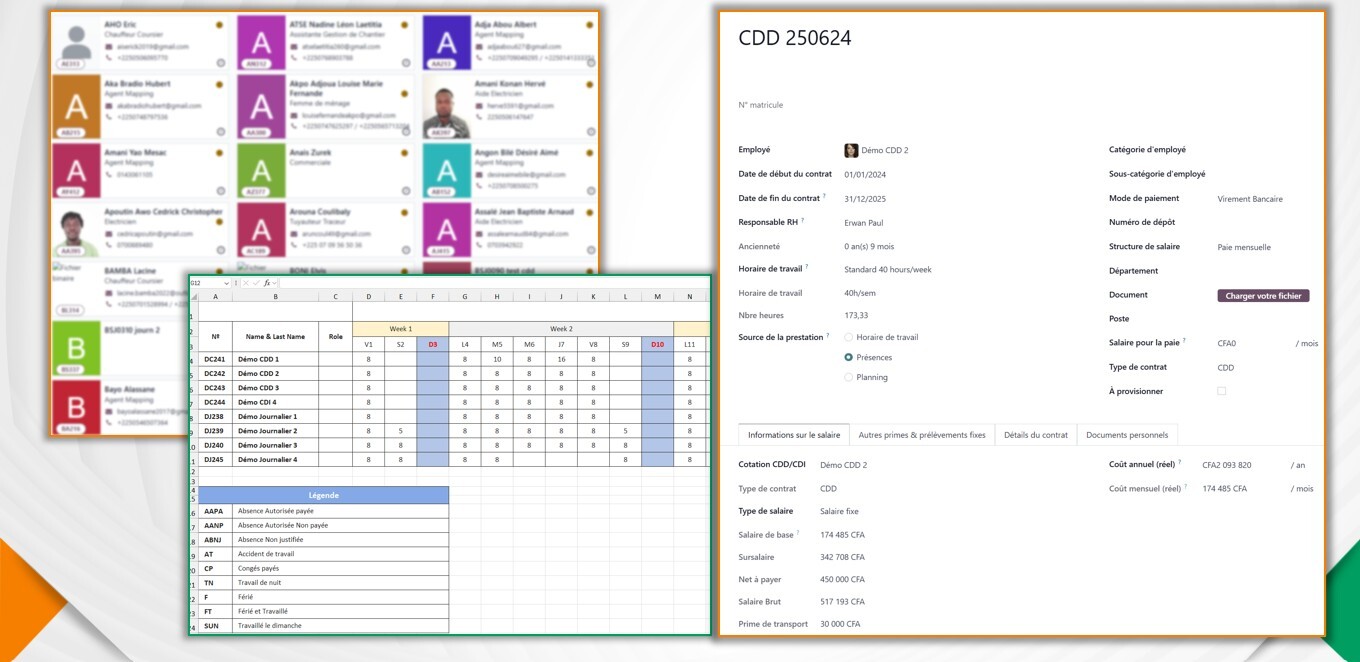
Task: Tick the À provisionner checkbox
Action: point(1221,391)
